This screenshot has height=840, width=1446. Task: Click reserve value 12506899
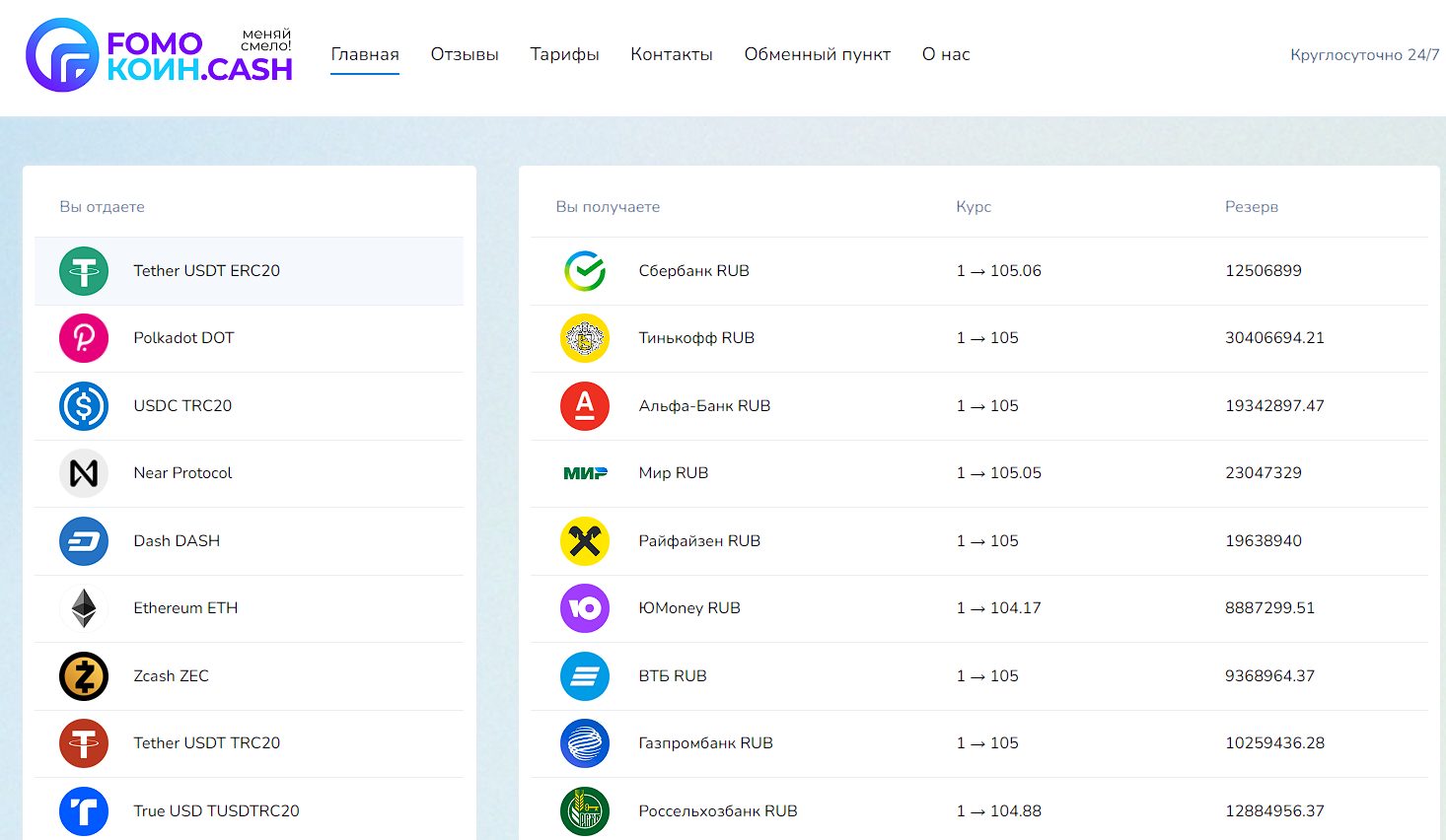[x=1264, y=271]
